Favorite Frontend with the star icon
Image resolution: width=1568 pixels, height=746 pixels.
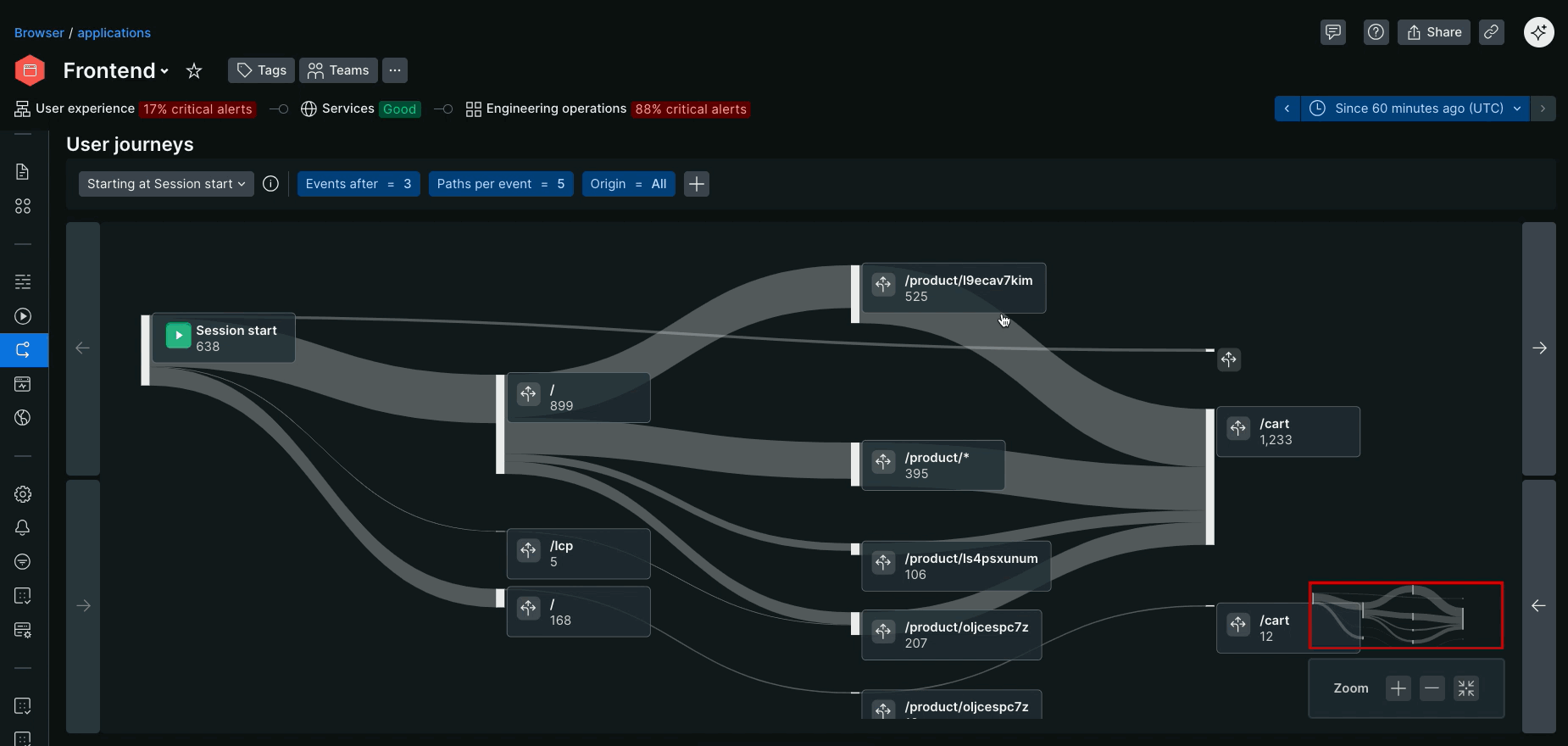click(x=194, y=70)
